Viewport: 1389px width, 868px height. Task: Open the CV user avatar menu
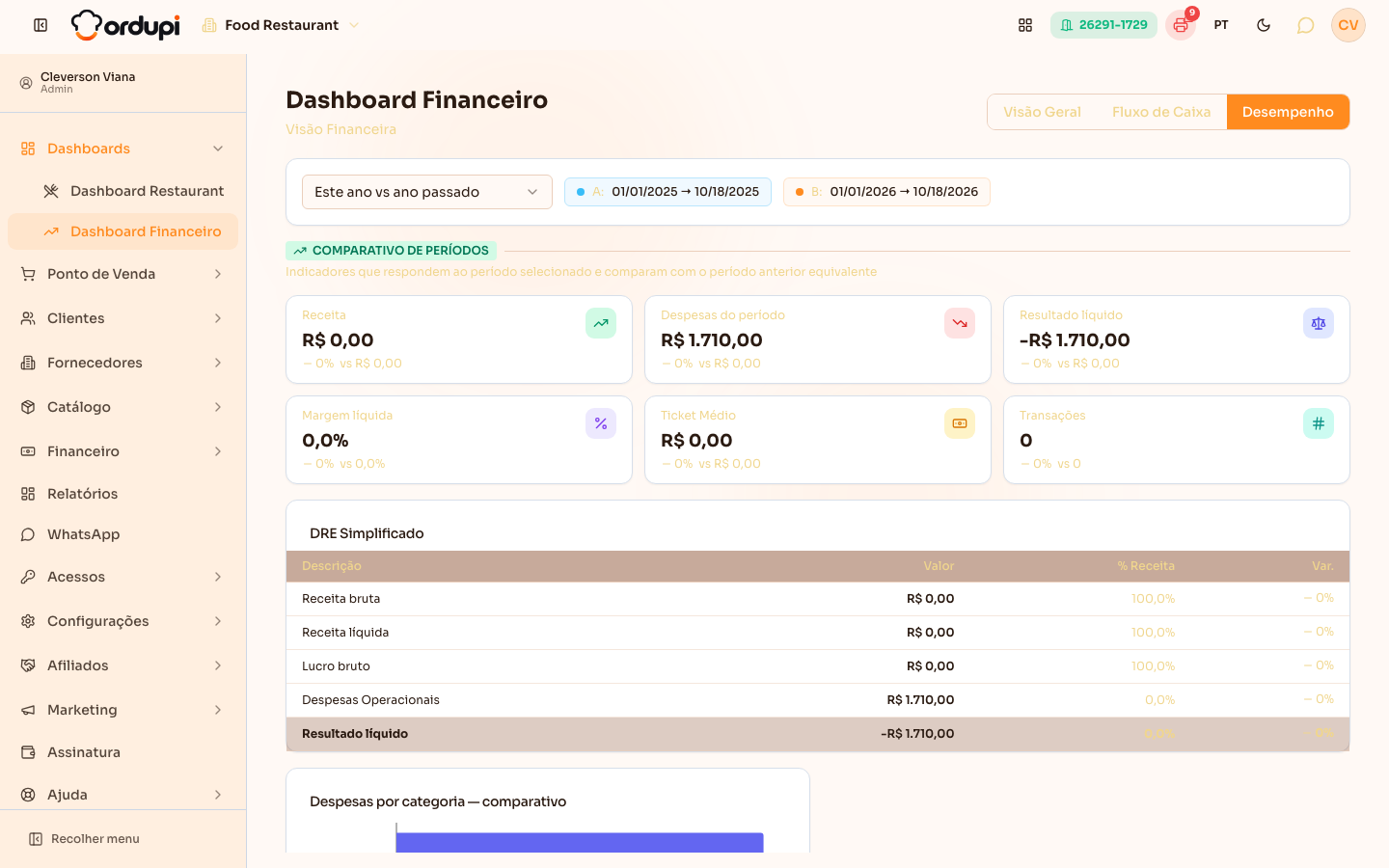coord(1348,25)
